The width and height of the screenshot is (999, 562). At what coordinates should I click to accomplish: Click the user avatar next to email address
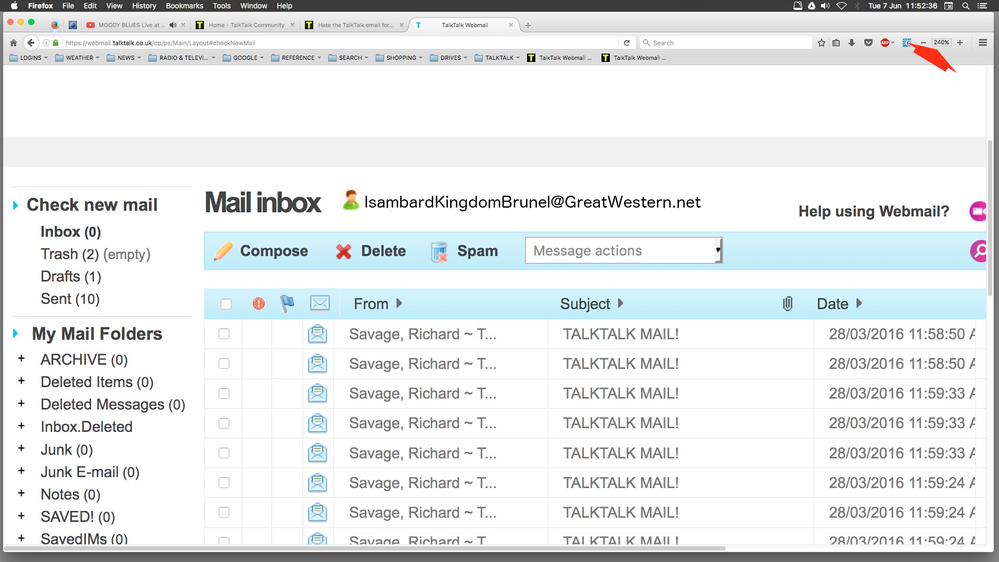click(350, 201)
